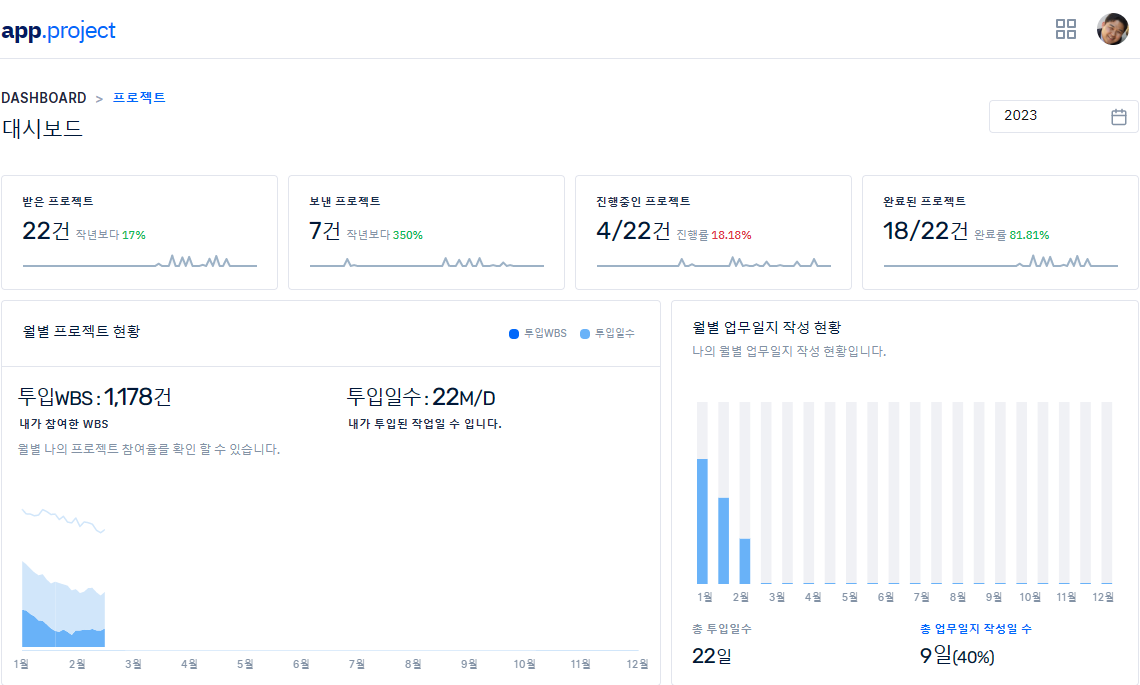The width and height of the screenshot is (1140, 685).
Task: Click the app.project logo
Action: [58, 30]
